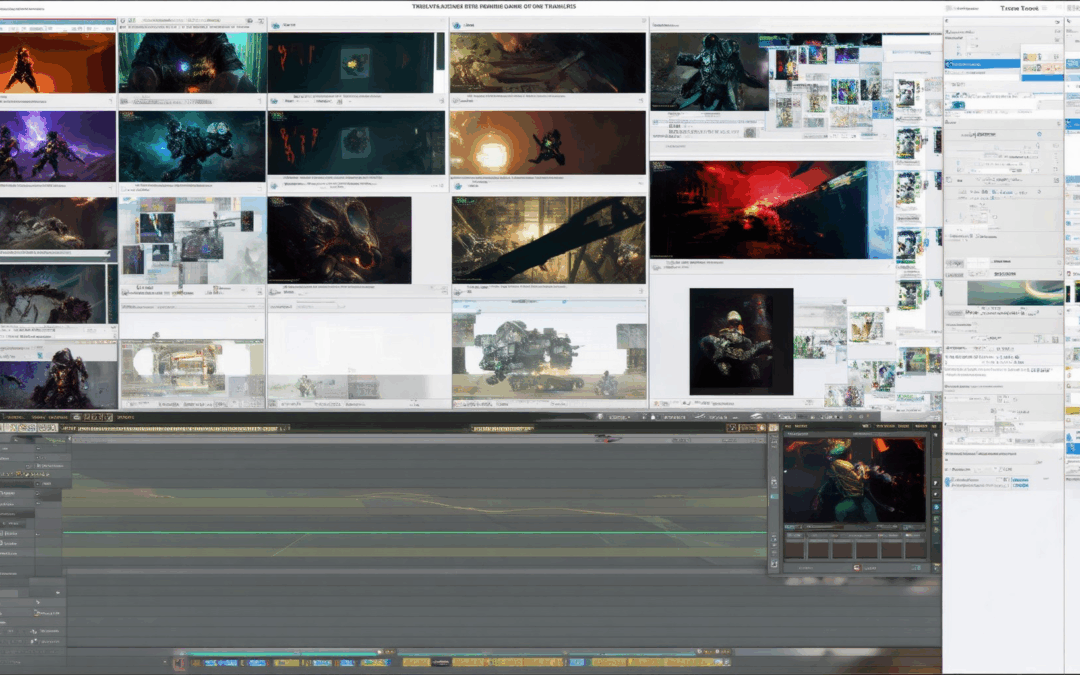Click the green line track in the timeline

[x=413, y=532]
